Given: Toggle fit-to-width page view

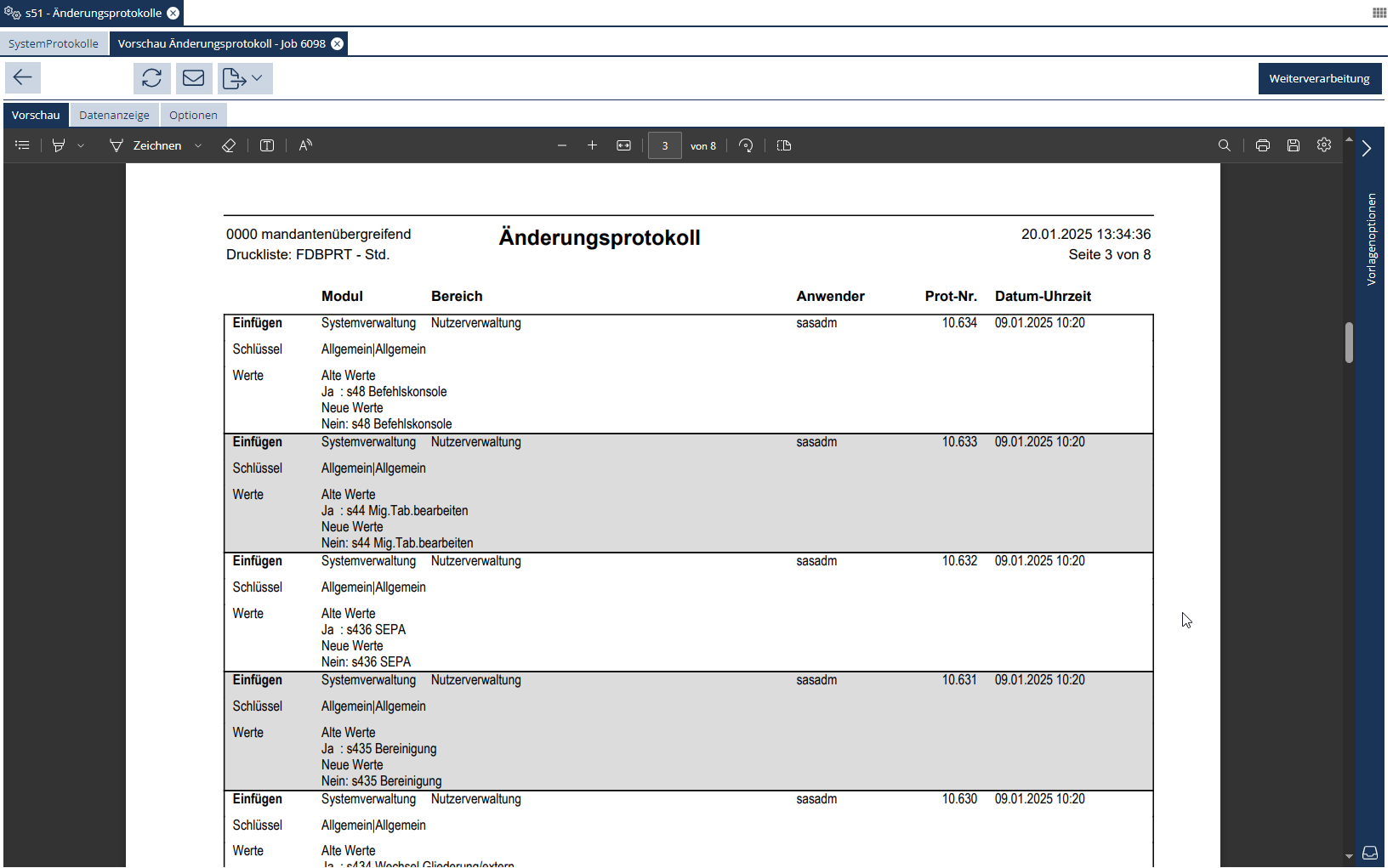Looking at the screenshot, I should point(624,145).
